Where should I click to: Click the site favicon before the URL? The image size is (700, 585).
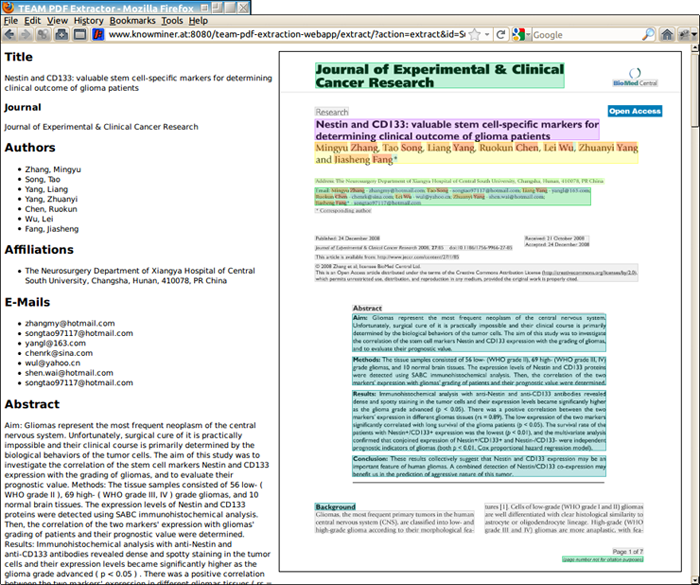tap(98, 34)
